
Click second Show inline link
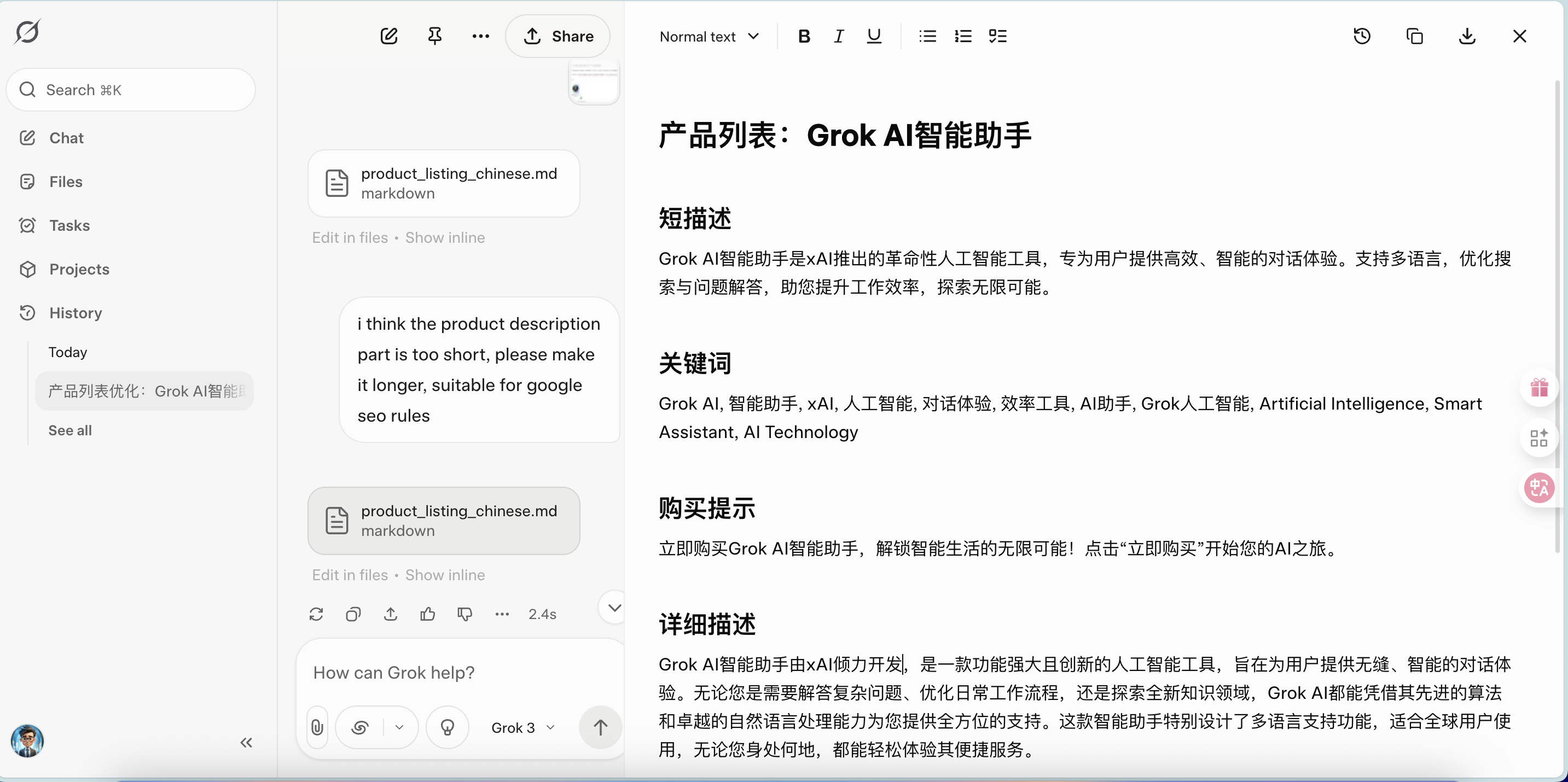[445, 575]
